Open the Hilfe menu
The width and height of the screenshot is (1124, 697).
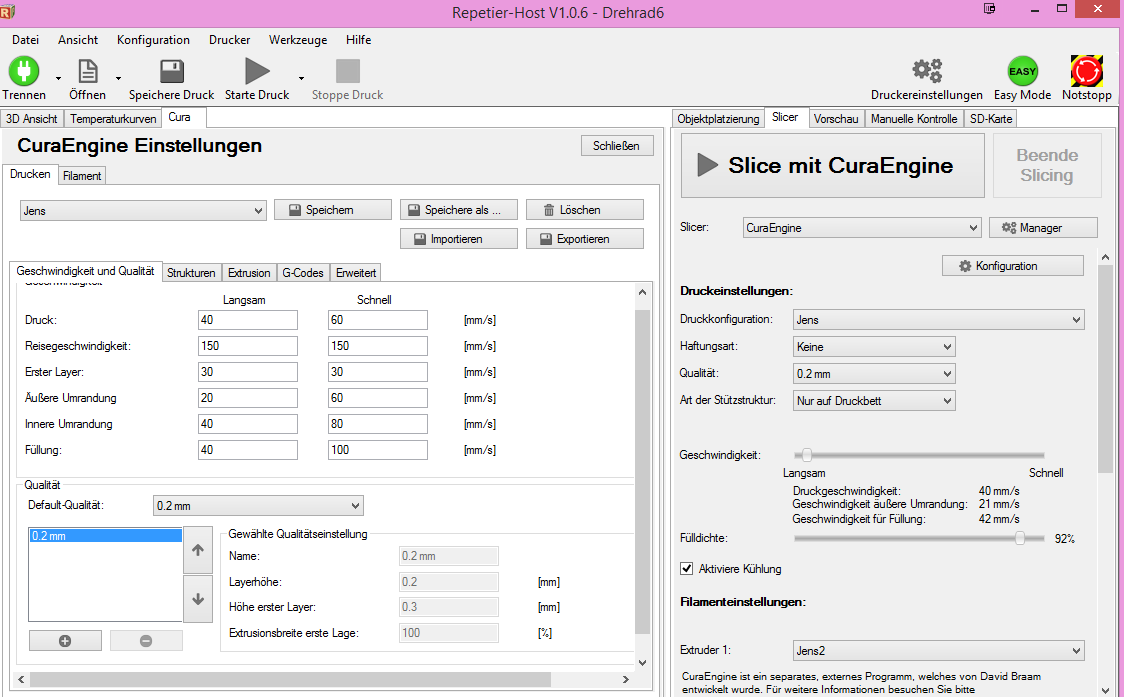point(358,39)
